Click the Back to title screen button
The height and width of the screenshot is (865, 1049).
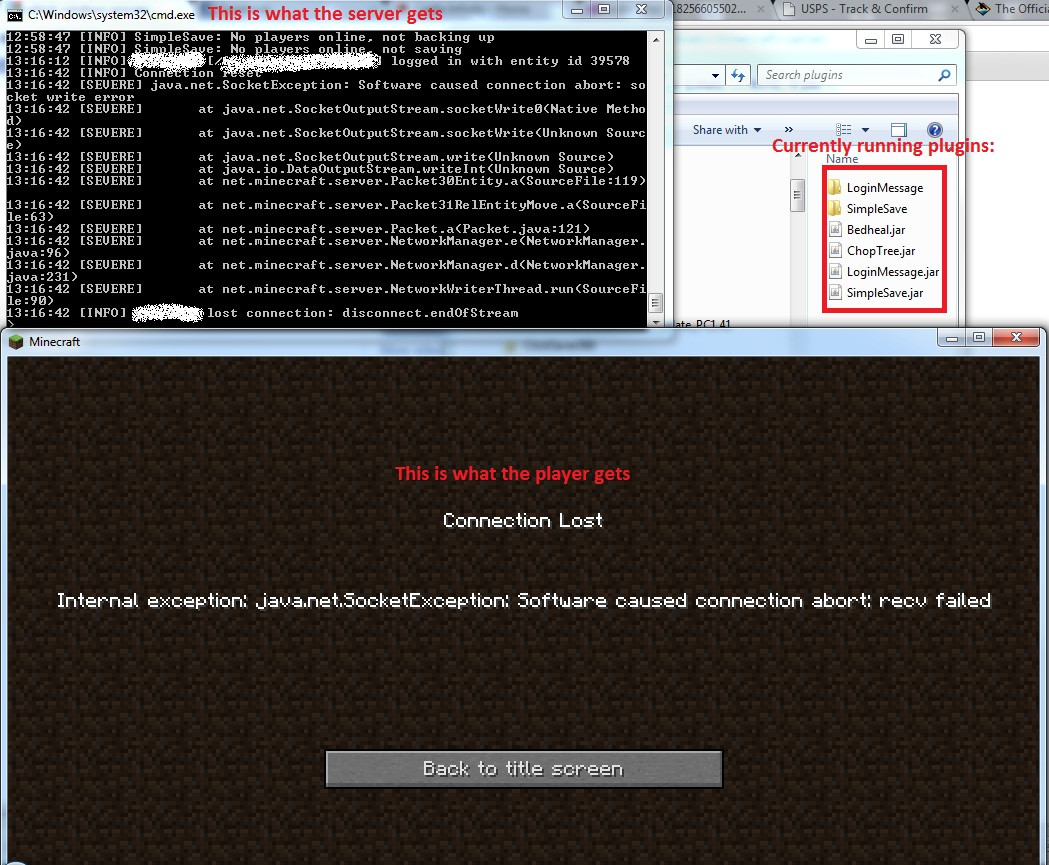click(x=523, y=770)
